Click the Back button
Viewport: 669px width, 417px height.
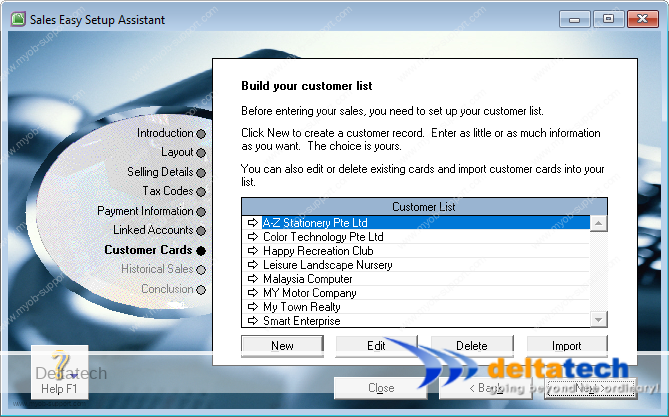[486, 388]
